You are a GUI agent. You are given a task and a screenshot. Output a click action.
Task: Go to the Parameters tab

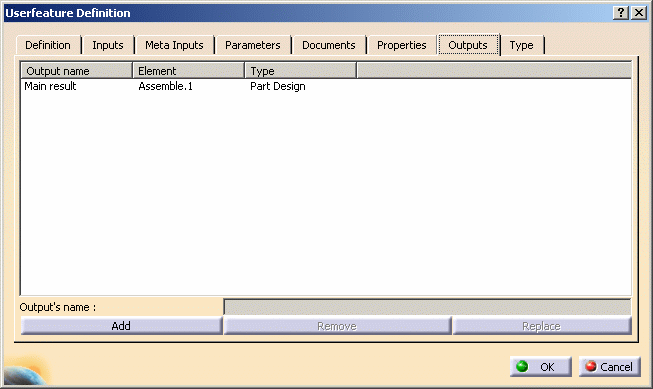[x=253, y=45]
